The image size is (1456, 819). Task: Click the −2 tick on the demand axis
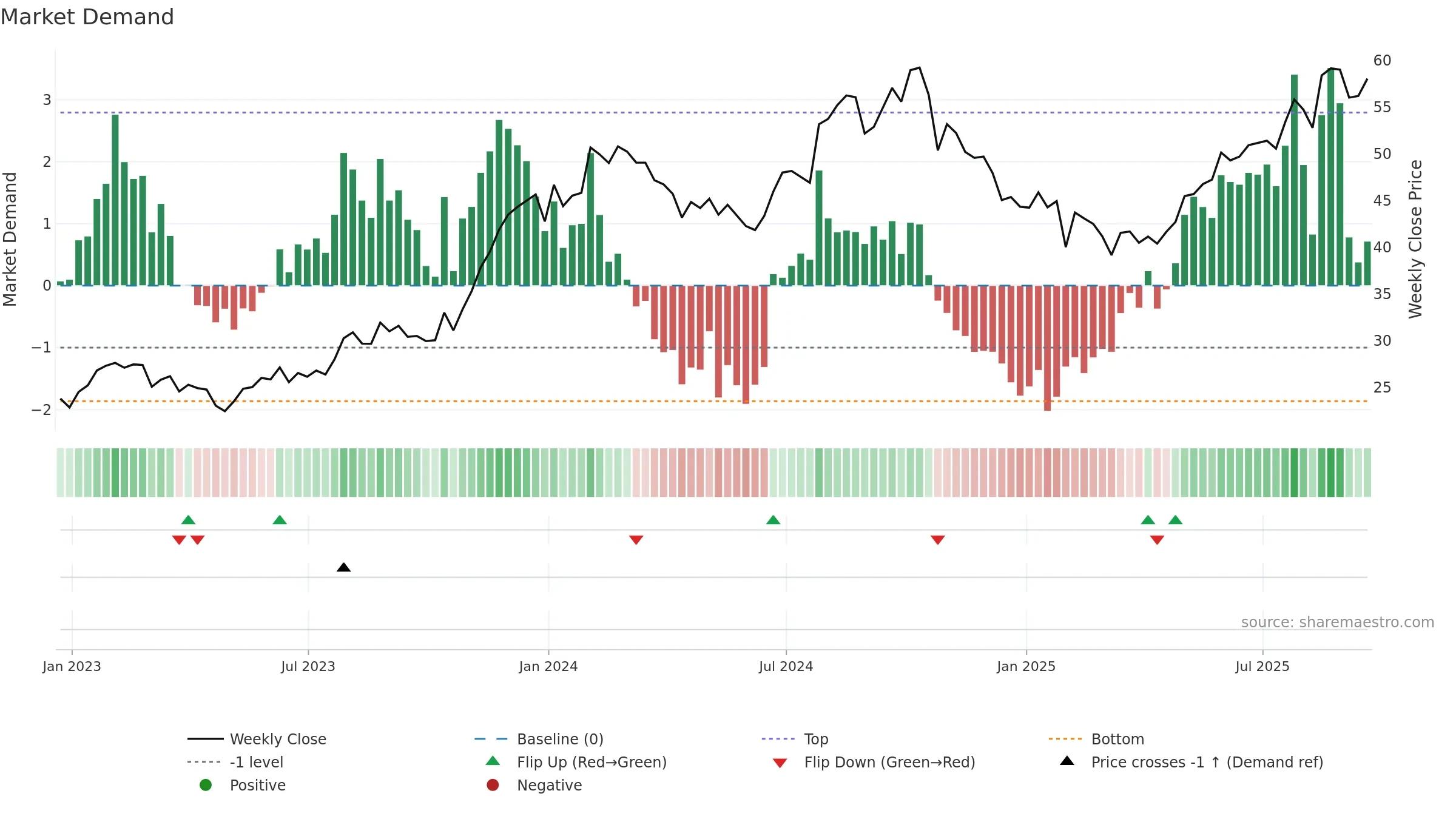click(41, 409)
